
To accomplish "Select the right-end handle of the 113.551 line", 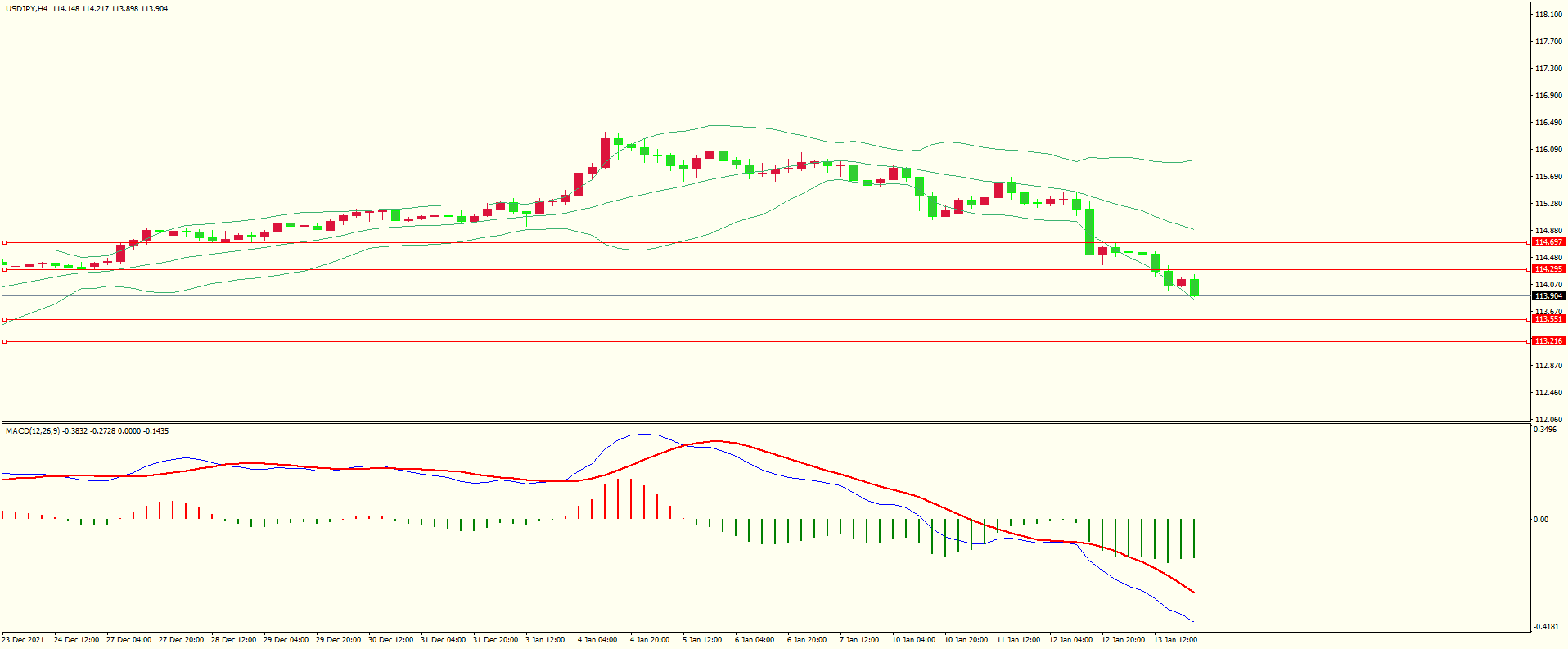I will pos(1530,320).
